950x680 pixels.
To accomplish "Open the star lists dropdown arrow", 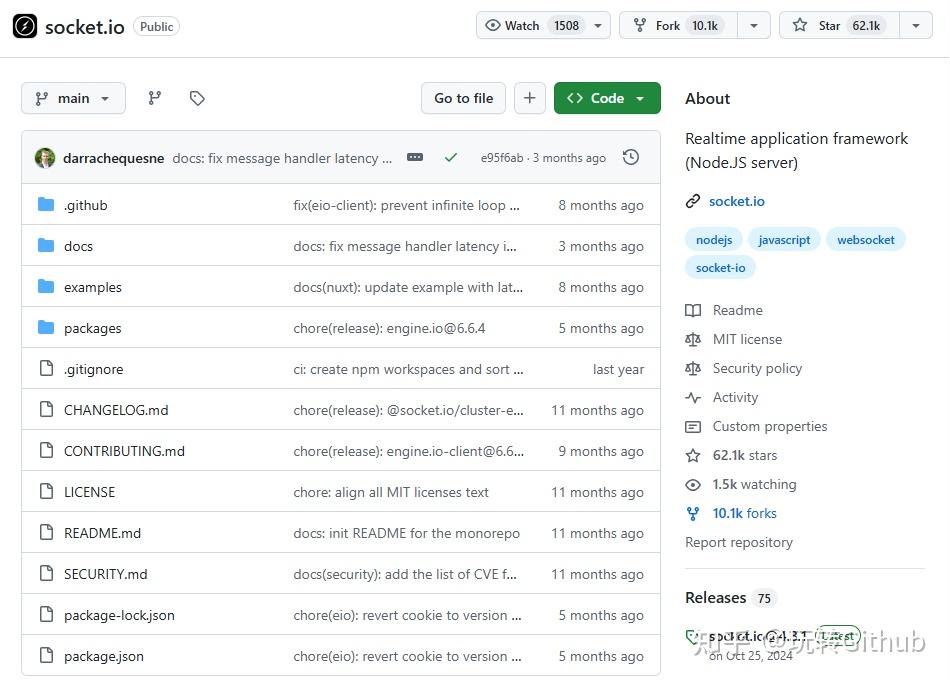I will click(x=915, y=26).
